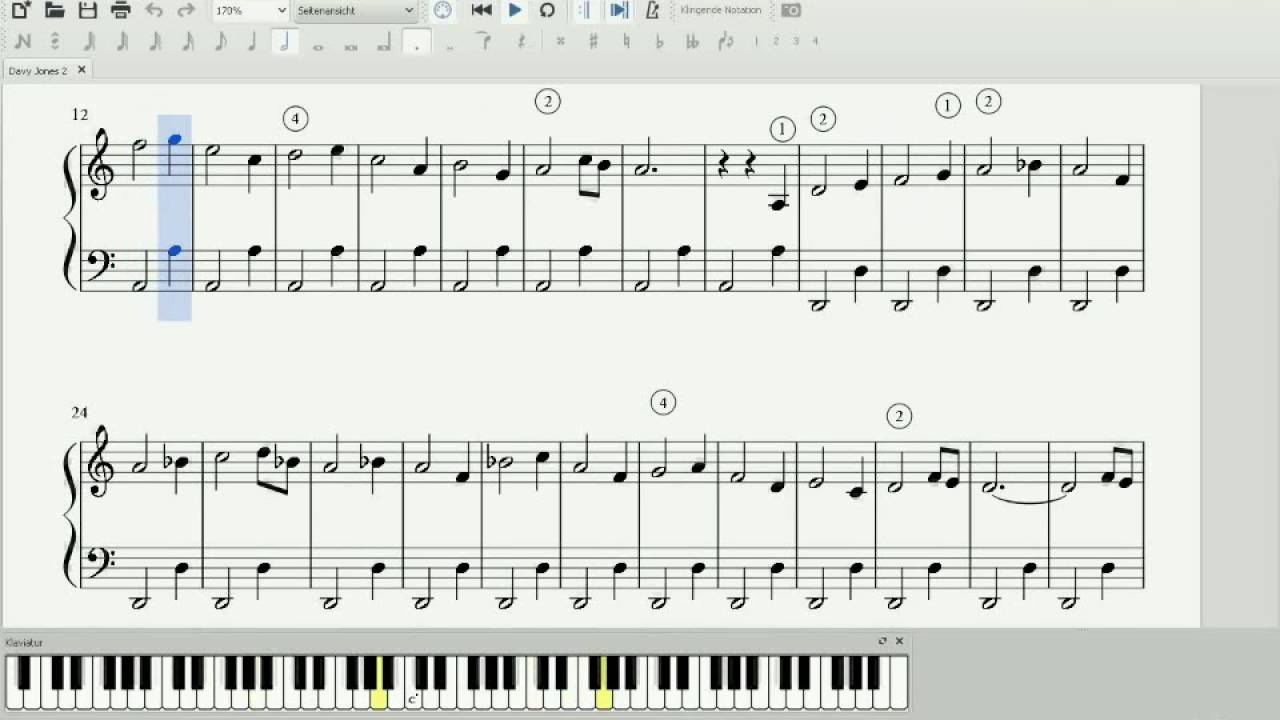
Task: Click the measure number 24
Action: (x=80, y=412)
